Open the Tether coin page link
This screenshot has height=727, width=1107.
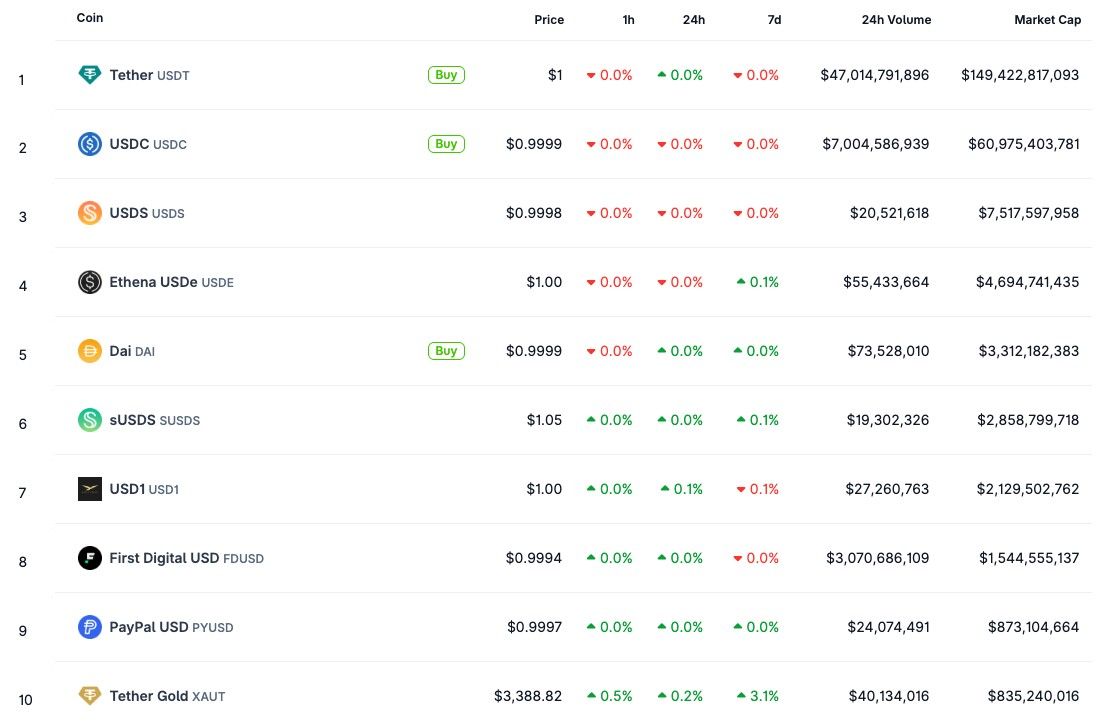click(x=149, y=75)
